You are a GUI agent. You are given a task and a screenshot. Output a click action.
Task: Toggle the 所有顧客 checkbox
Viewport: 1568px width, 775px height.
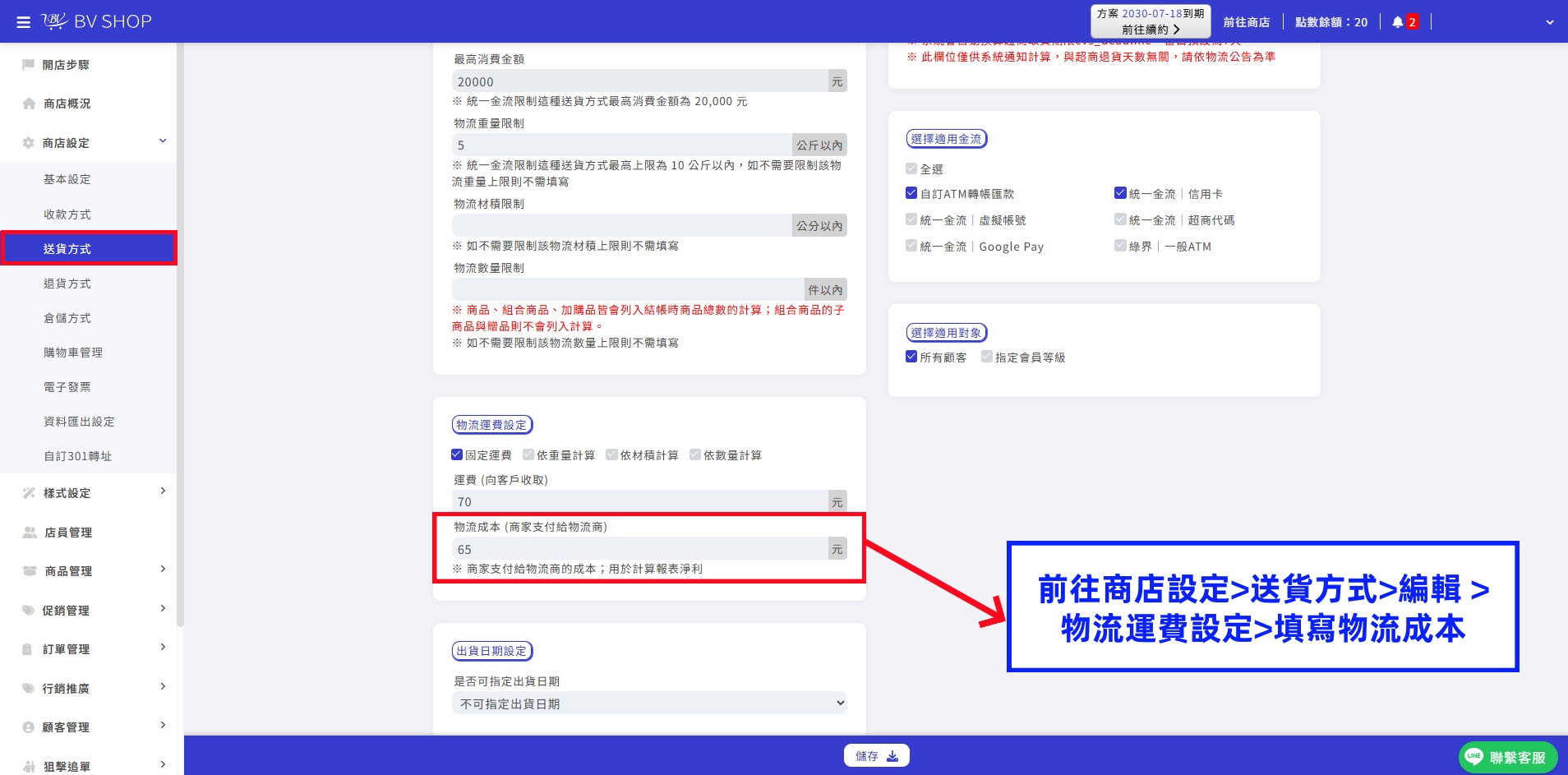(x=911, y=357)
